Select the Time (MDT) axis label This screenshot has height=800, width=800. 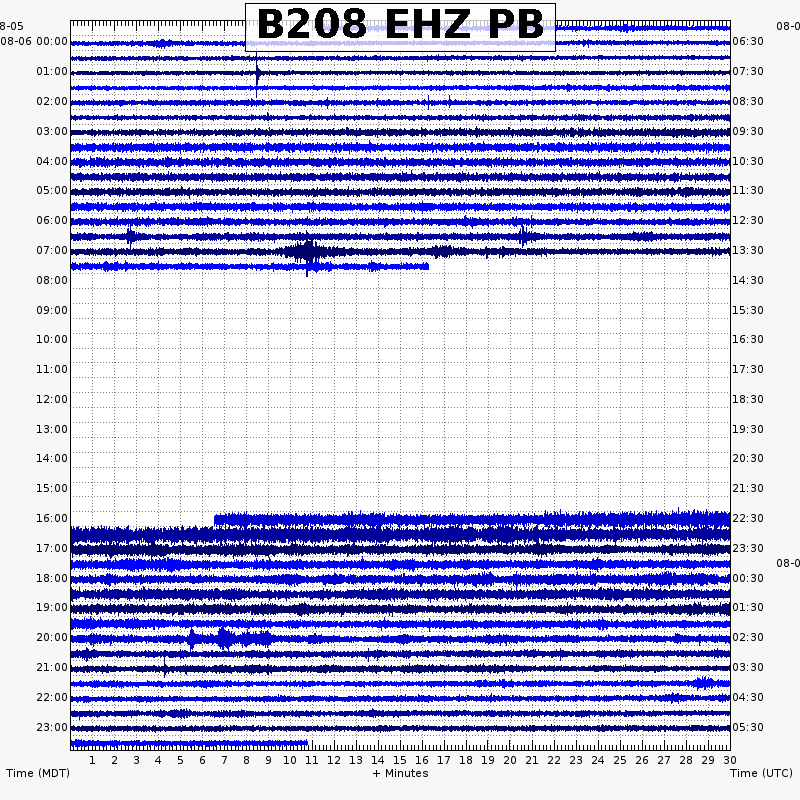tap(38, 773)
